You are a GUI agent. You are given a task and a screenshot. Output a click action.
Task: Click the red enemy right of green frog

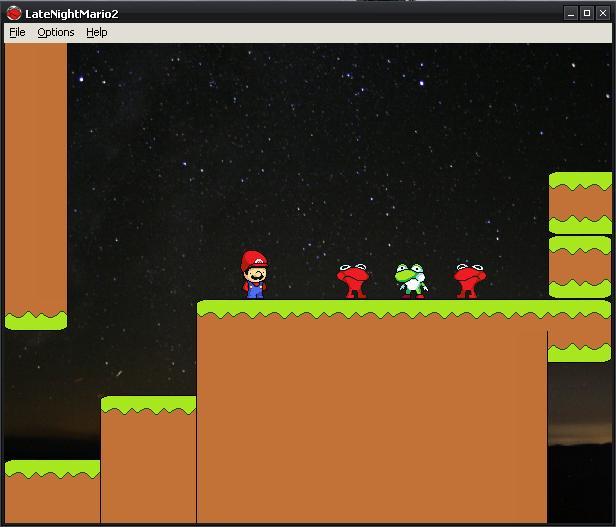click(470, 281)
